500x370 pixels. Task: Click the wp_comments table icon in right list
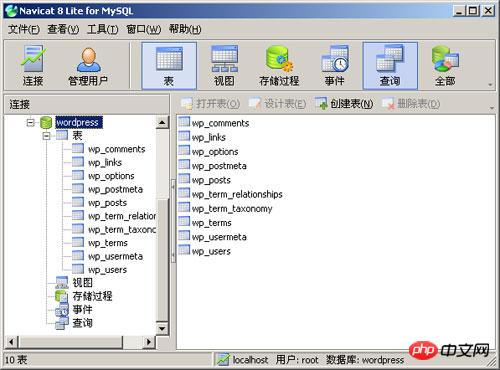[184, 122]
